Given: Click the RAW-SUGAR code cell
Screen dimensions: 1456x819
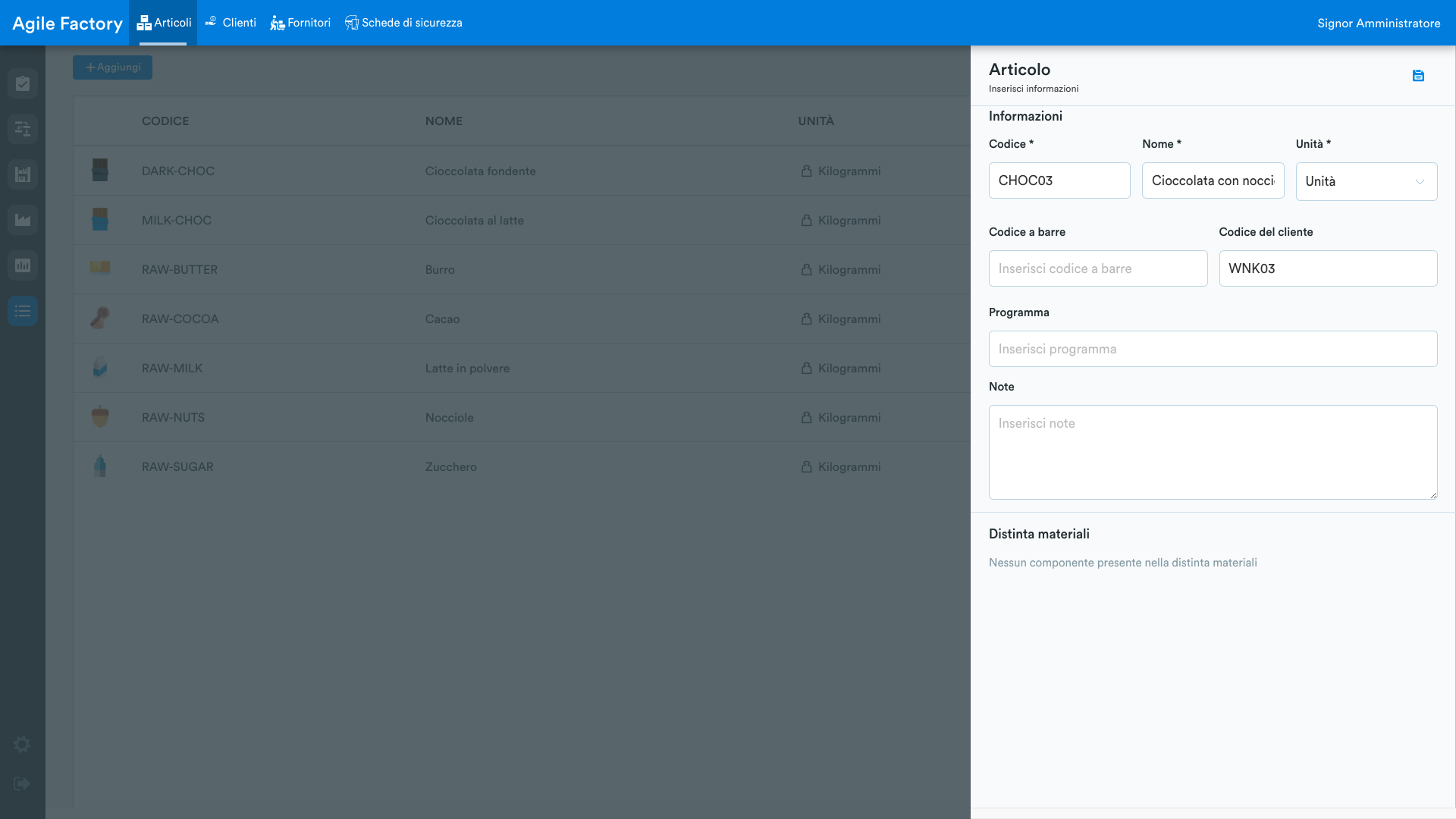Looking at the screenshot, I should point(177,466).
